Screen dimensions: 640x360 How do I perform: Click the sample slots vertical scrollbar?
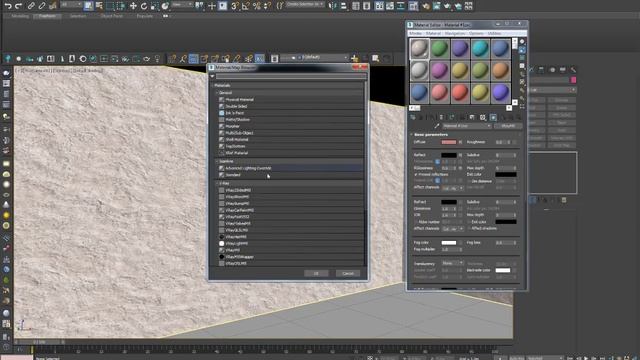(515, 71)
